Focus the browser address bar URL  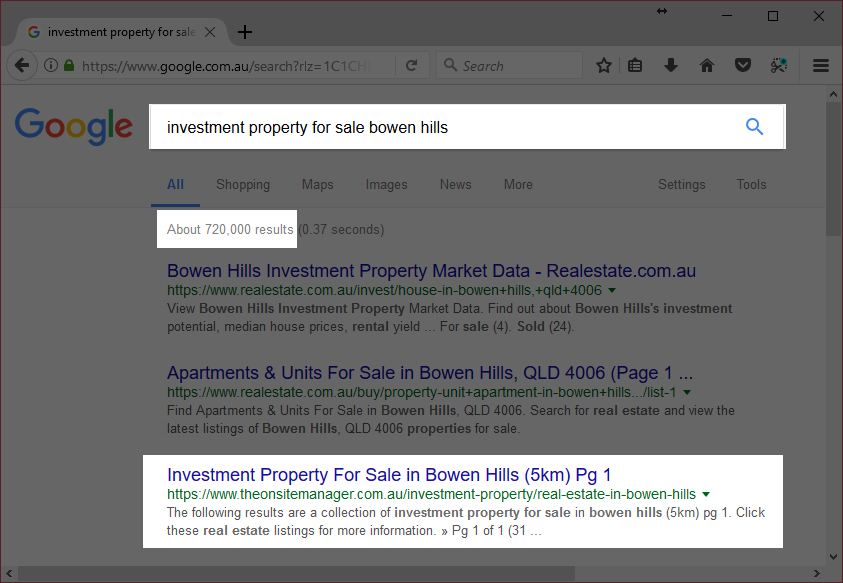pos(226,66)
